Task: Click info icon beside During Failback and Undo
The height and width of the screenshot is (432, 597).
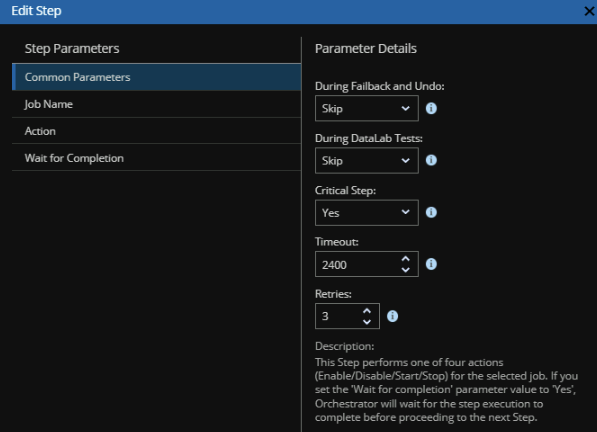Action: [x=431, y=108]
